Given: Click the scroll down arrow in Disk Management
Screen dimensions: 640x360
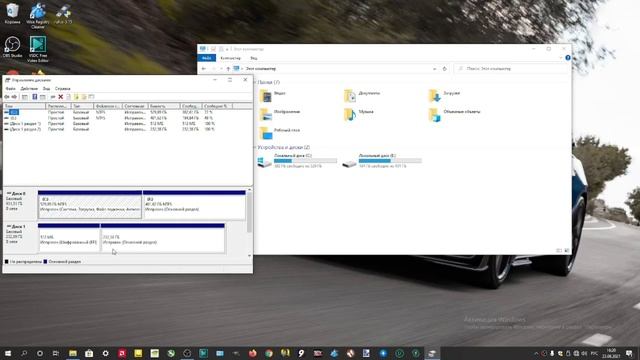Looking at the screenshot, I should [x=249, y=256].
